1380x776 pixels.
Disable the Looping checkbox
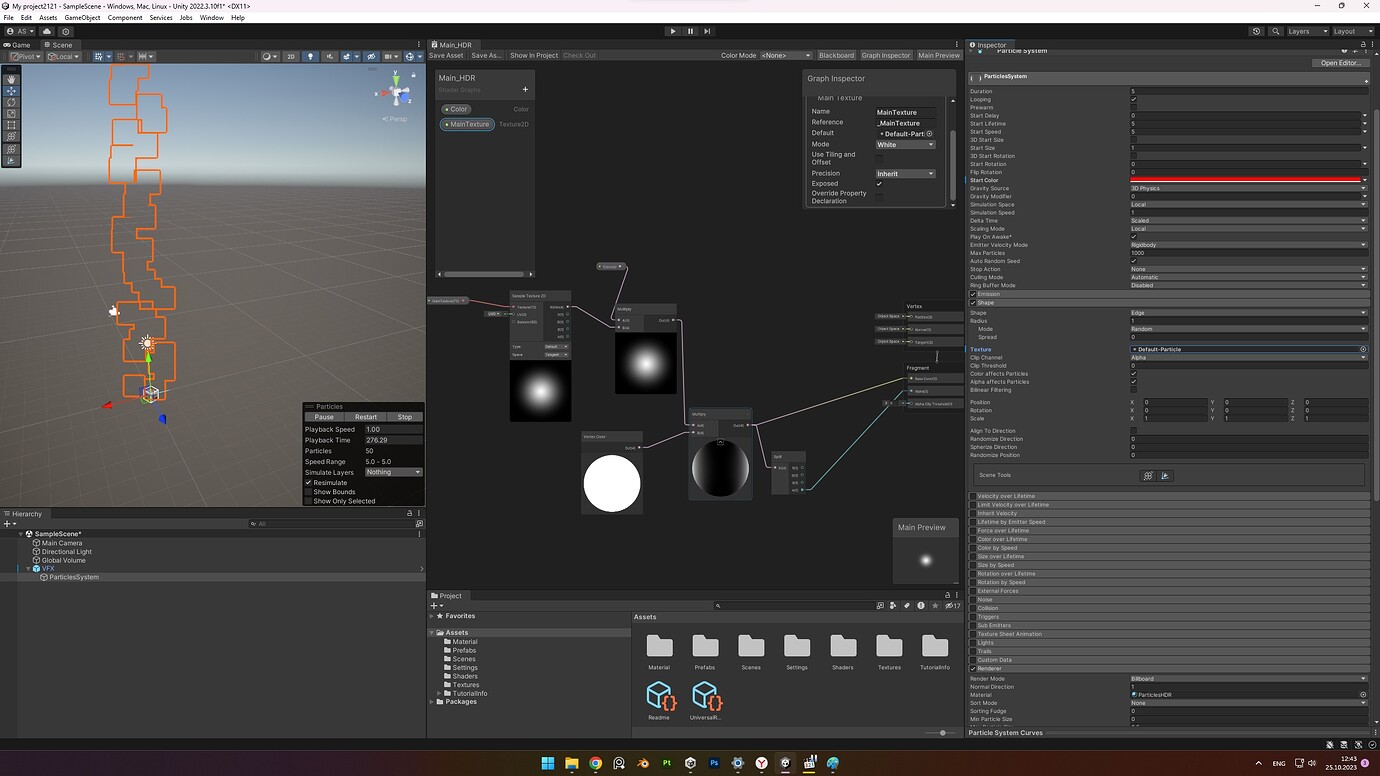(1134, 99)
